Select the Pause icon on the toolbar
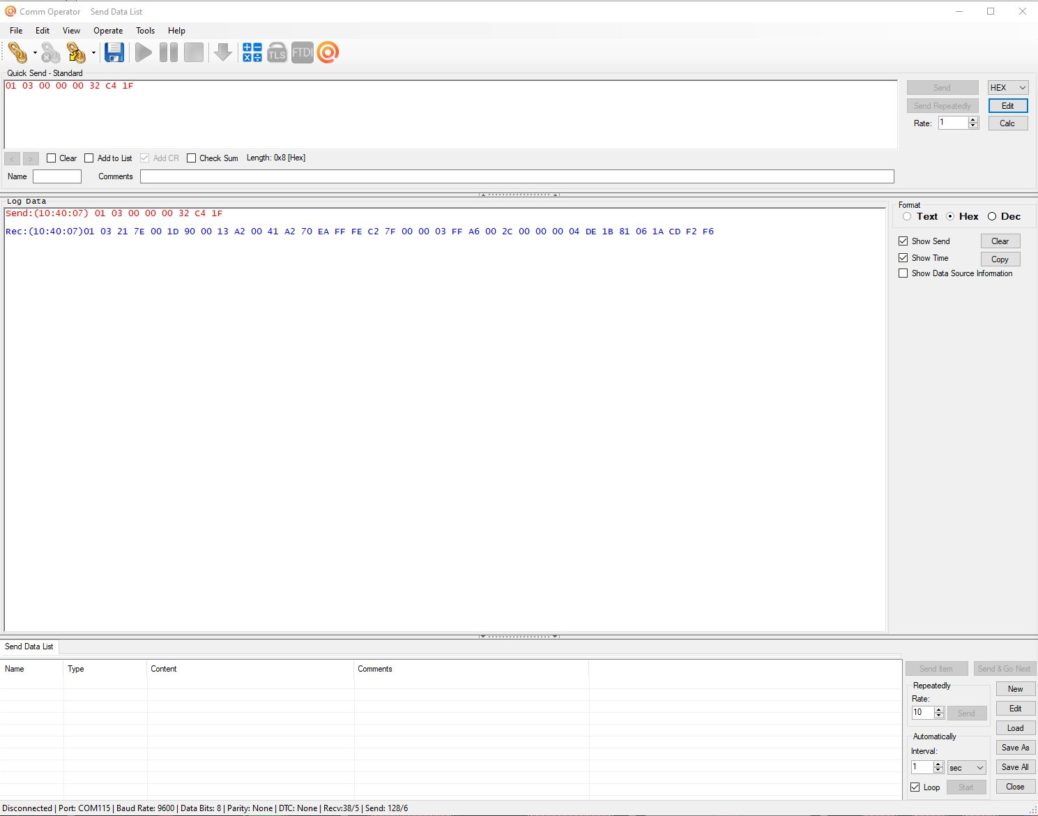 click(x=166, y=52)
